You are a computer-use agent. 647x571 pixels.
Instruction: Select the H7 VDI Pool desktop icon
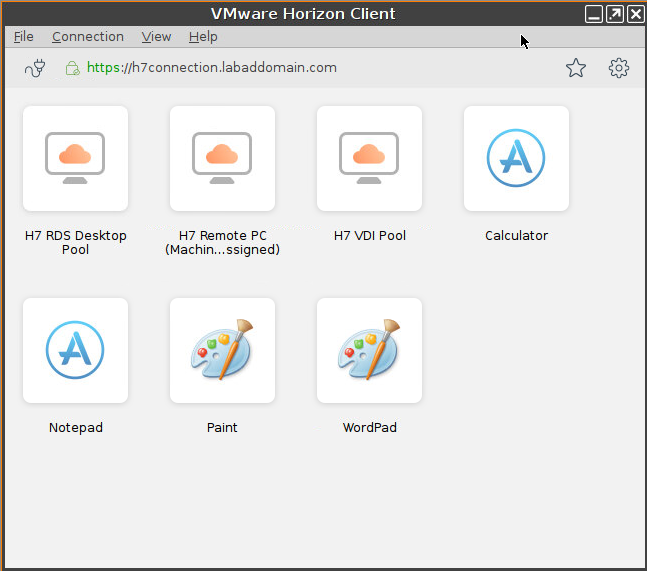click(369, 158)
